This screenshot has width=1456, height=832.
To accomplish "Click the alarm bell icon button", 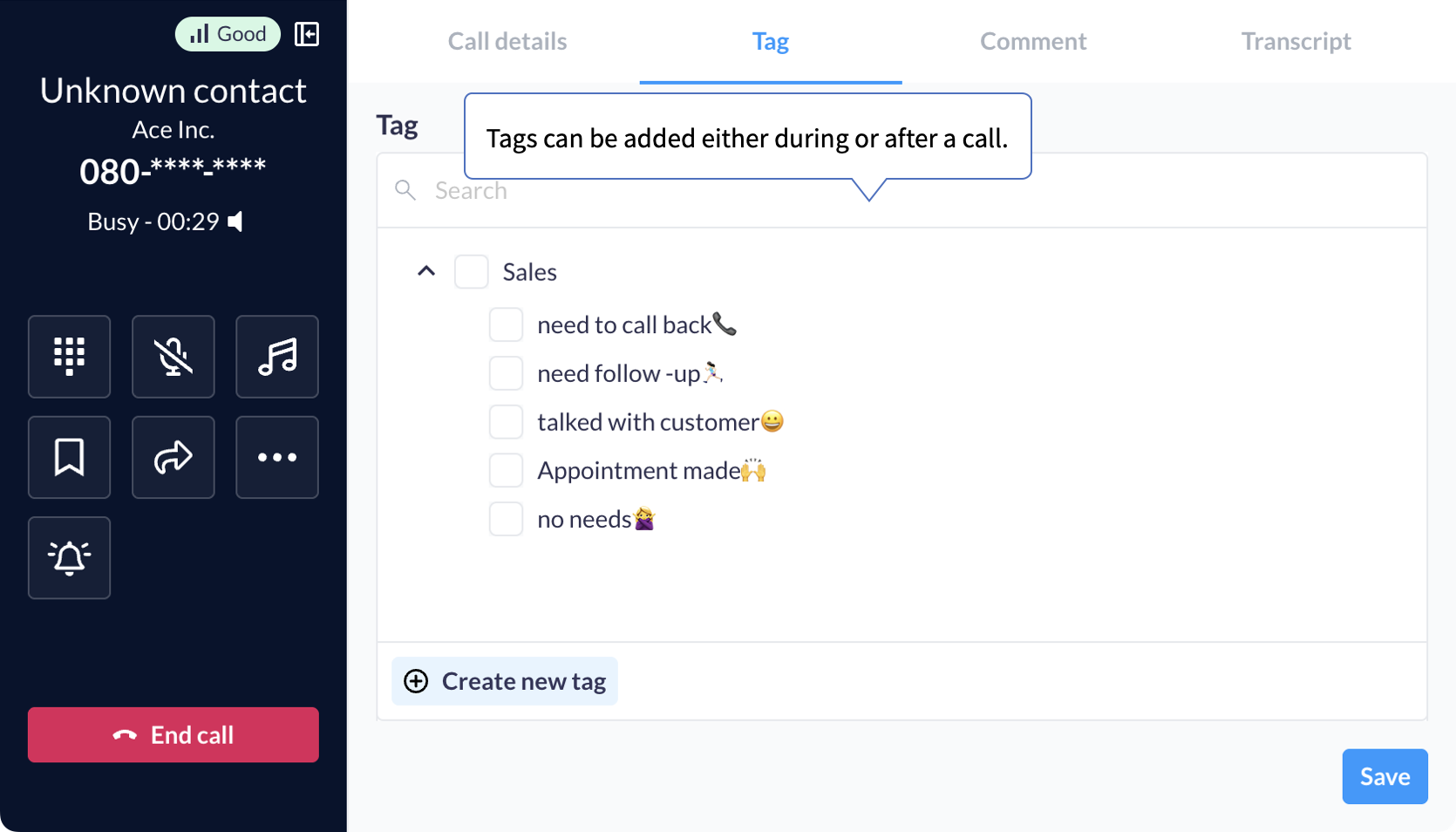I will [69, 557].
